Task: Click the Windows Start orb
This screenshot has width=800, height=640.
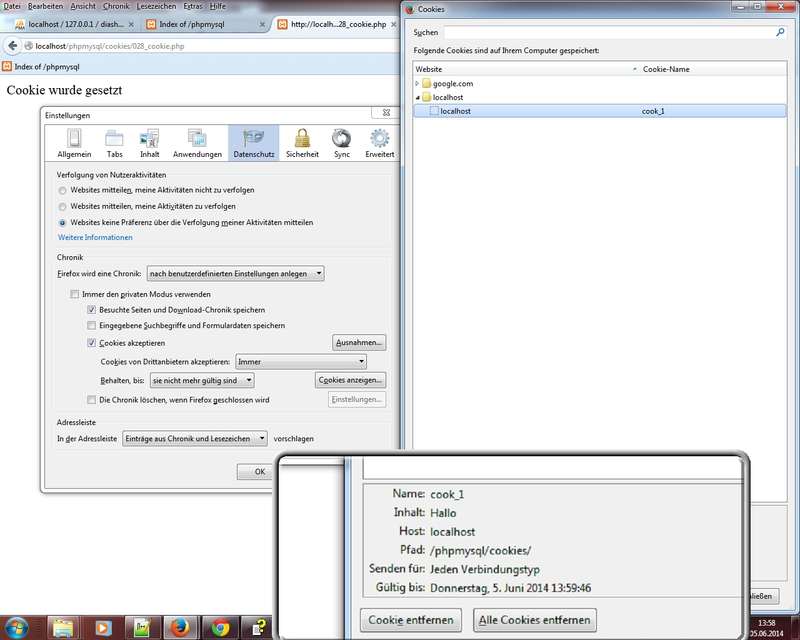Action: pyautogui.click(x=16, y=627)
